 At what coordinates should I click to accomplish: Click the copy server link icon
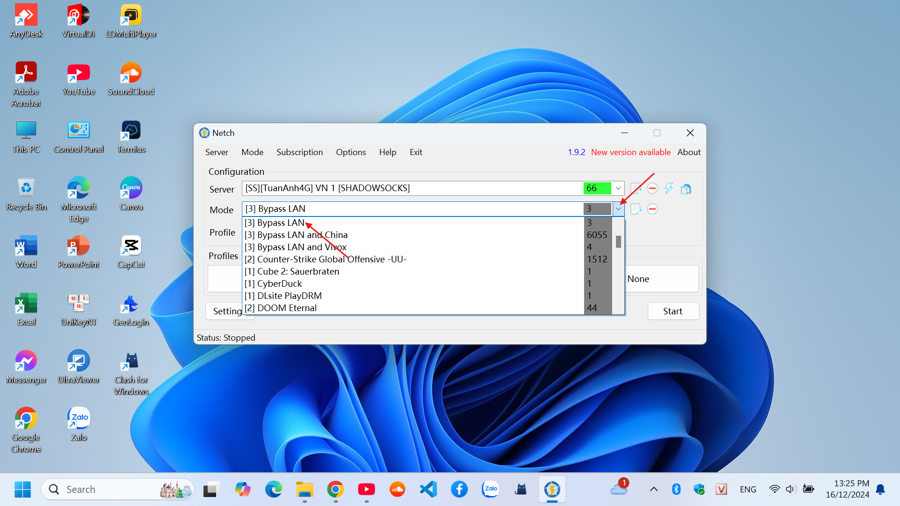[686, 188]
